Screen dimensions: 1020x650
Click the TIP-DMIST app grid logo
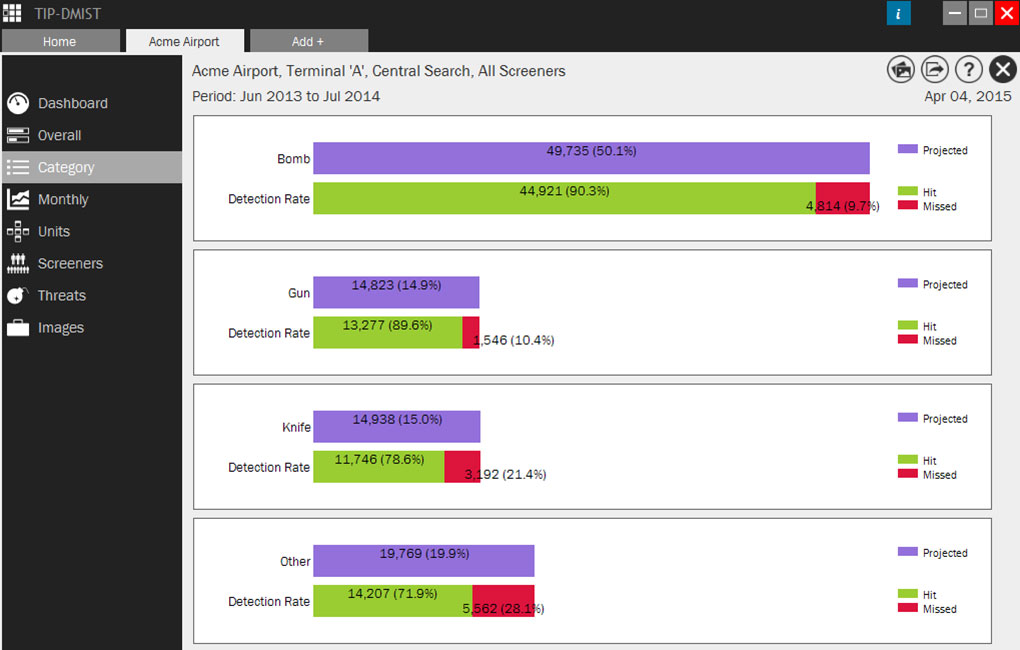point(12,13)
